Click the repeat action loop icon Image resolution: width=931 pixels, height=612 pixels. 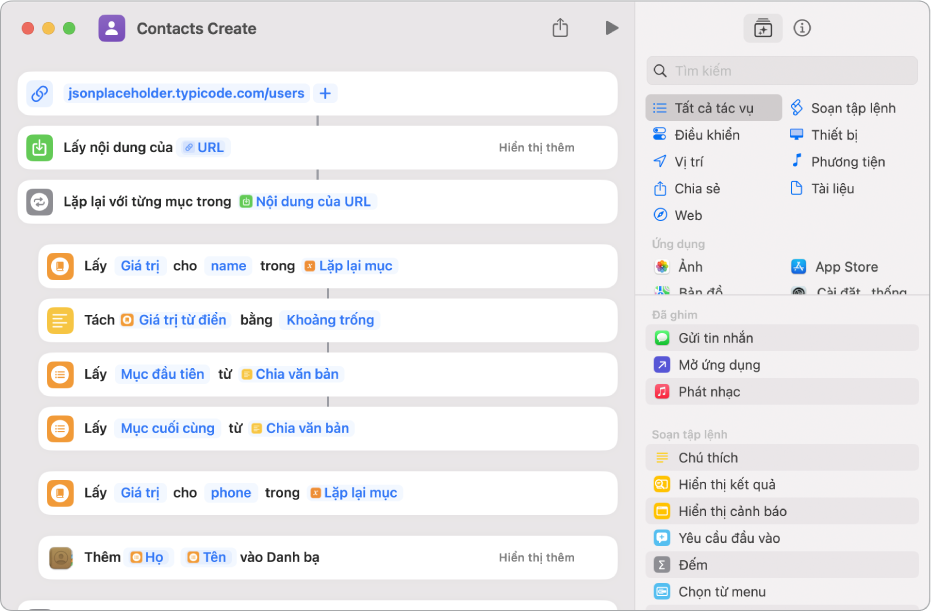(x=40, y=202)
